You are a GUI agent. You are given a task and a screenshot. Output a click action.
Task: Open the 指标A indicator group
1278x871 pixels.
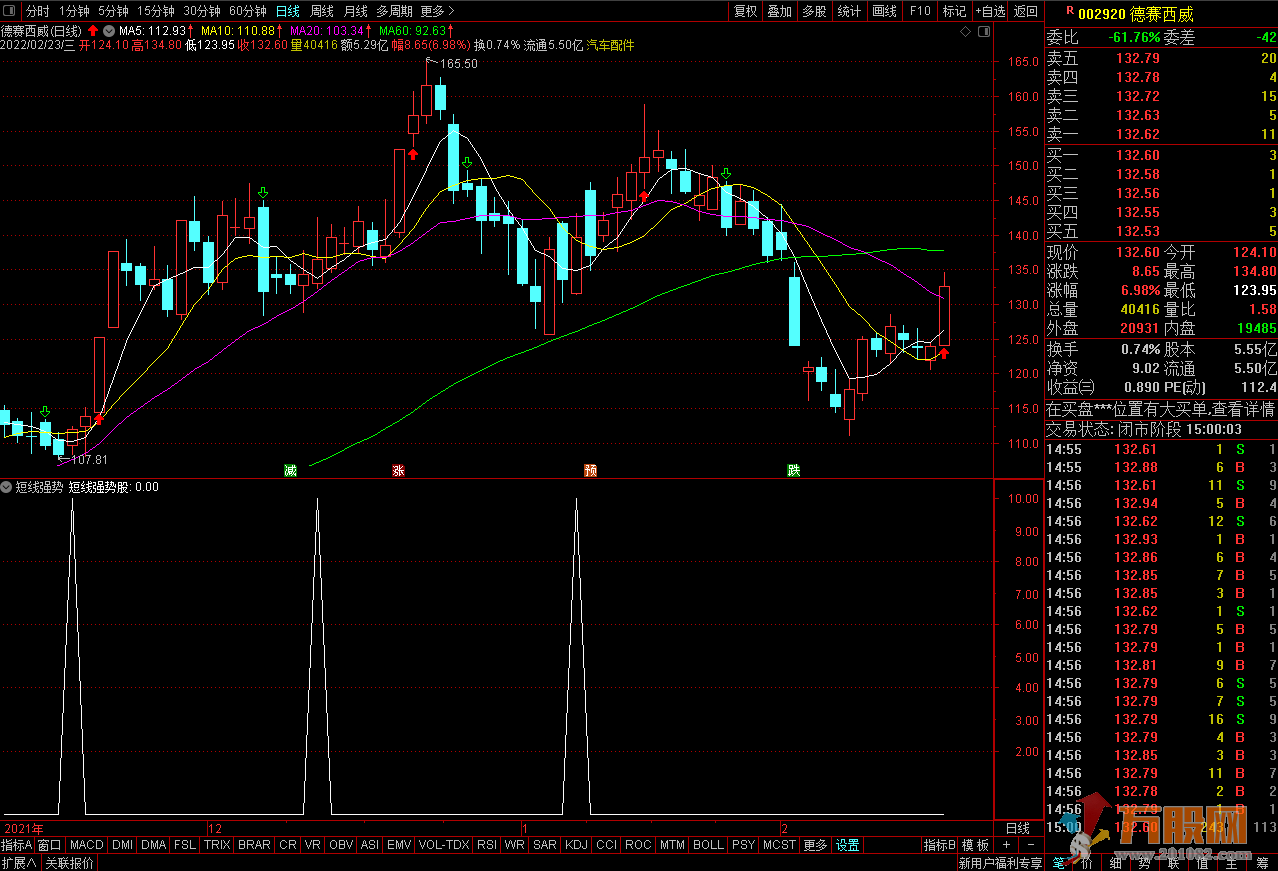click(x=17, y=845)
